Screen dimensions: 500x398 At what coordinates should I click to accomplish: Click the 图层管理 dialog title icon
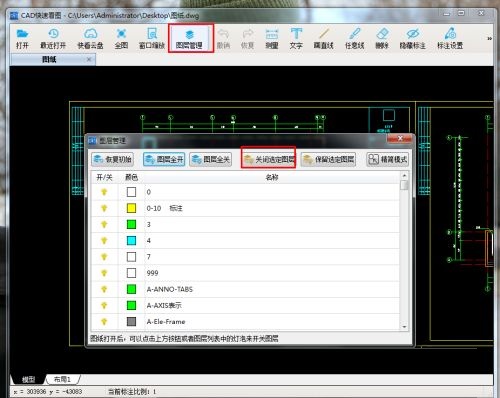[93, 141]
